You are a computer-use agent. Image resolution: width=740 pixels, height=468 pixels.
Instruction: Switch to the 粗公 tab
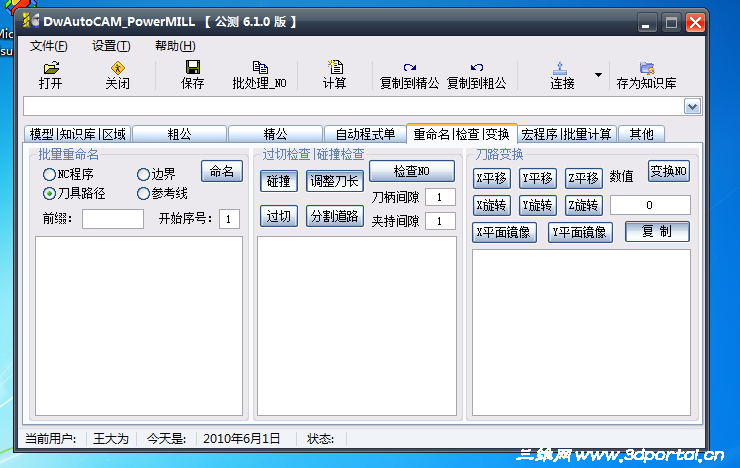[x=180, y=134]
